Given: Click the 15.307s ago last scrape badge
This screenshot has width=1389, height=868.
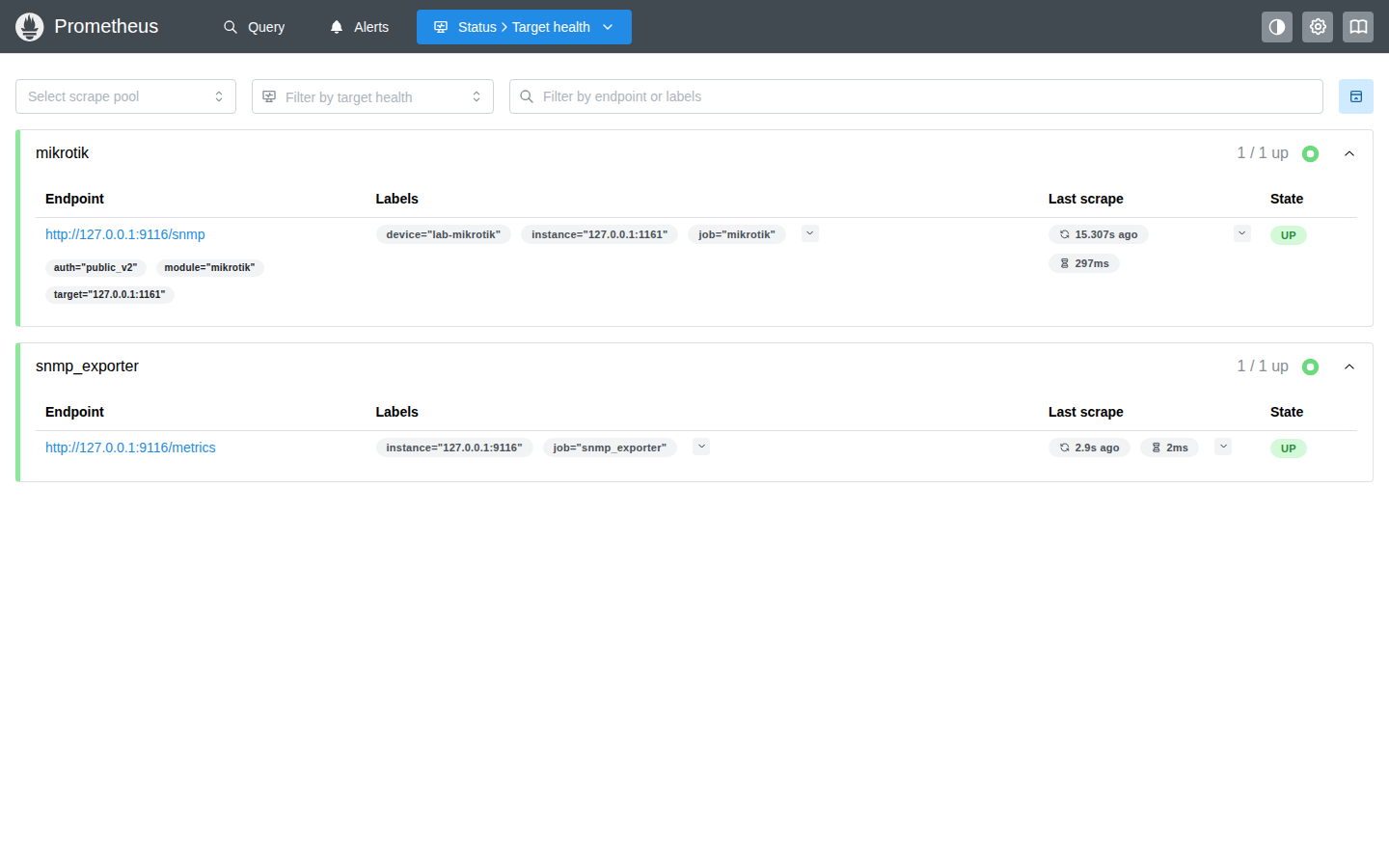Looking at the screenshot, I should tap(1099, 234).
